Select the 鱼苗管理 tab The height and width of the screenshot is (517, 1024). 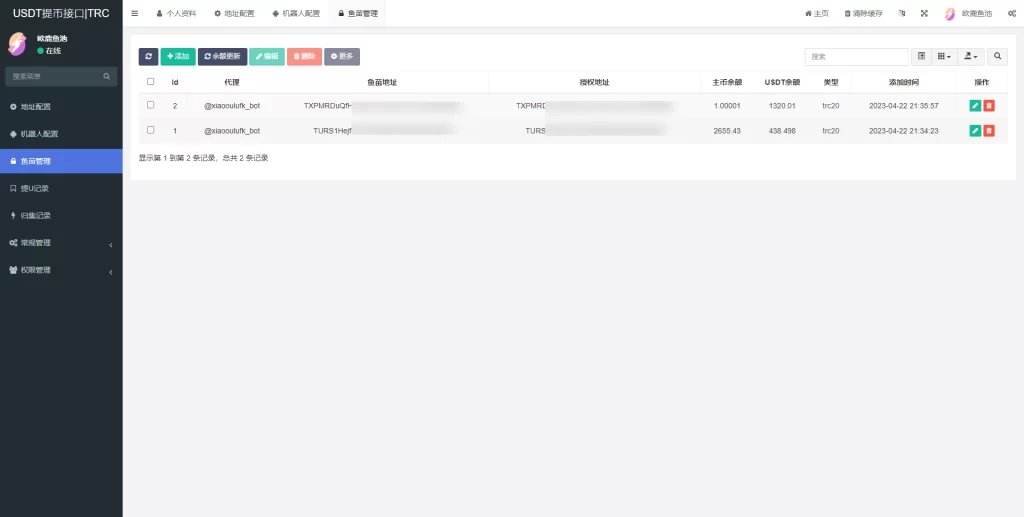[x=358, y=13]
